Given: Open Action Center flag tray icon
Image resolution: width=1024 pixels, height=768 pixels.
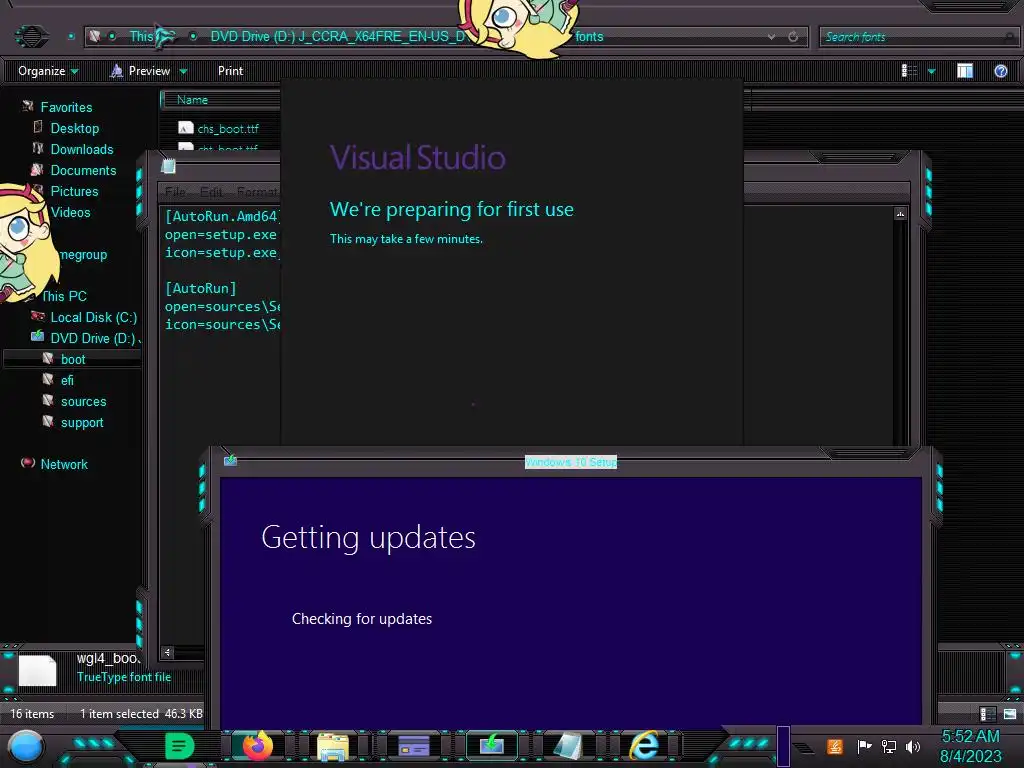Looking at the screenshot, I should pos(864,746).
